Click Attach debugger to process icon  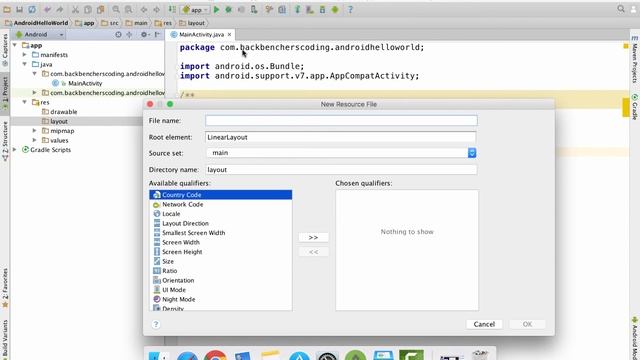pos(254,9)
